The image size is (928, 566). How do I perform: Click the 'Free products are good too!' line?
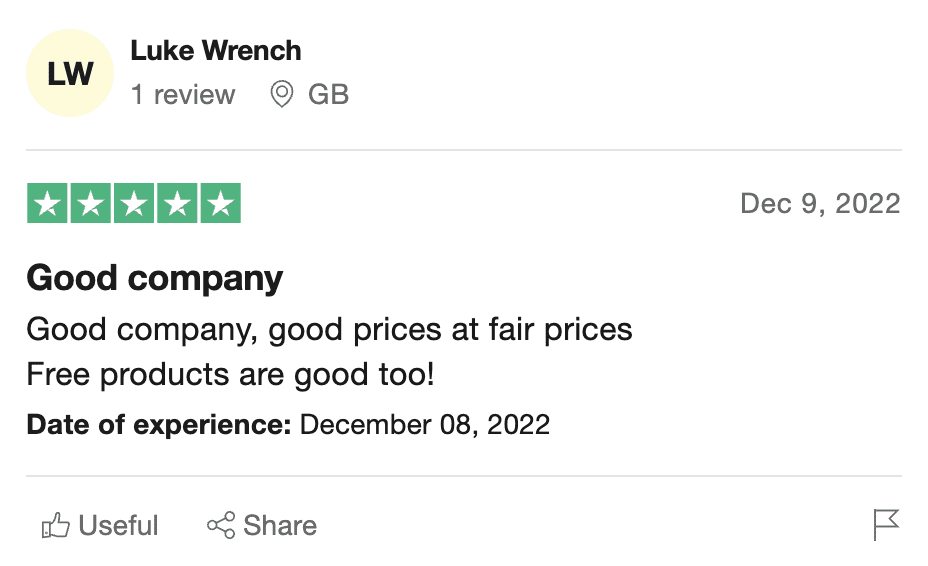231,375
